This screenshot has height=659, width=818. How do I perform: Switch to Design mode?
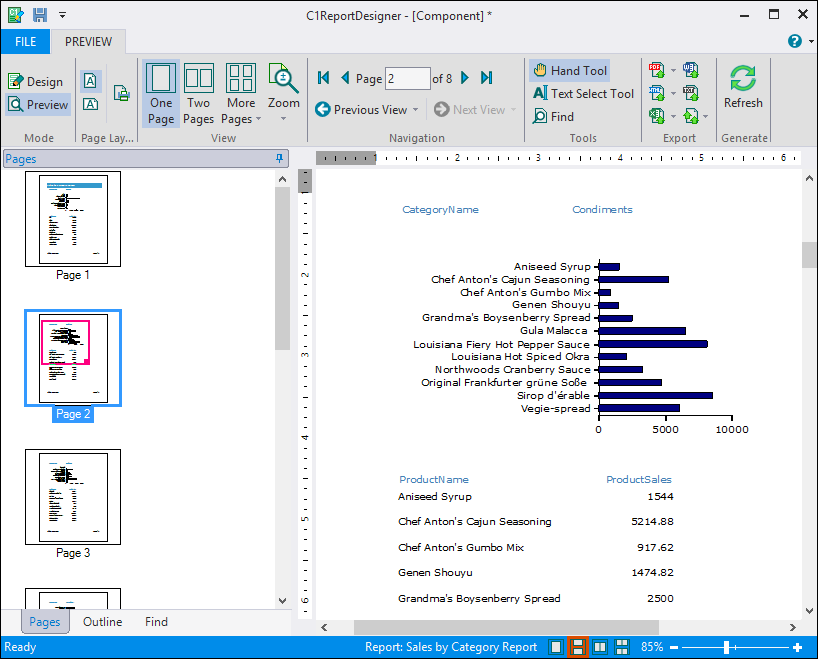pyautogui.click(x=36, y=82)
